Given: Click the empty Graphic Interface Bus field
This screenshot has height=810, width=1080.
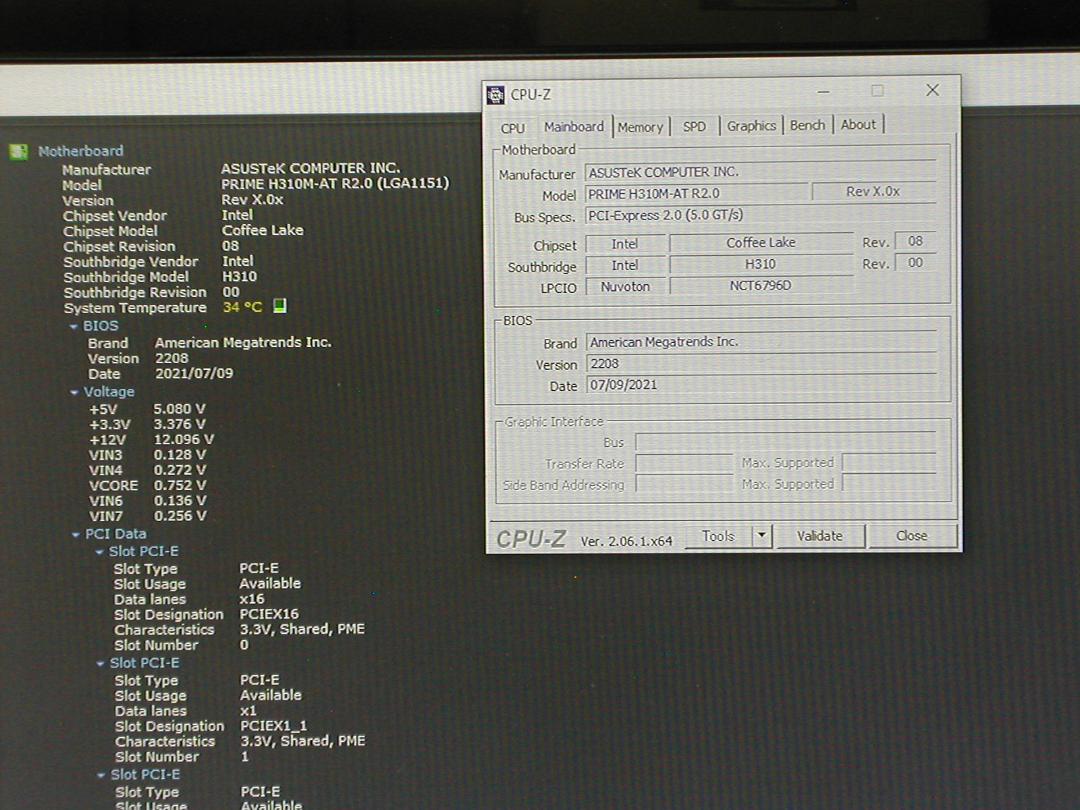Looking at the screenshot, I should 785,441.
